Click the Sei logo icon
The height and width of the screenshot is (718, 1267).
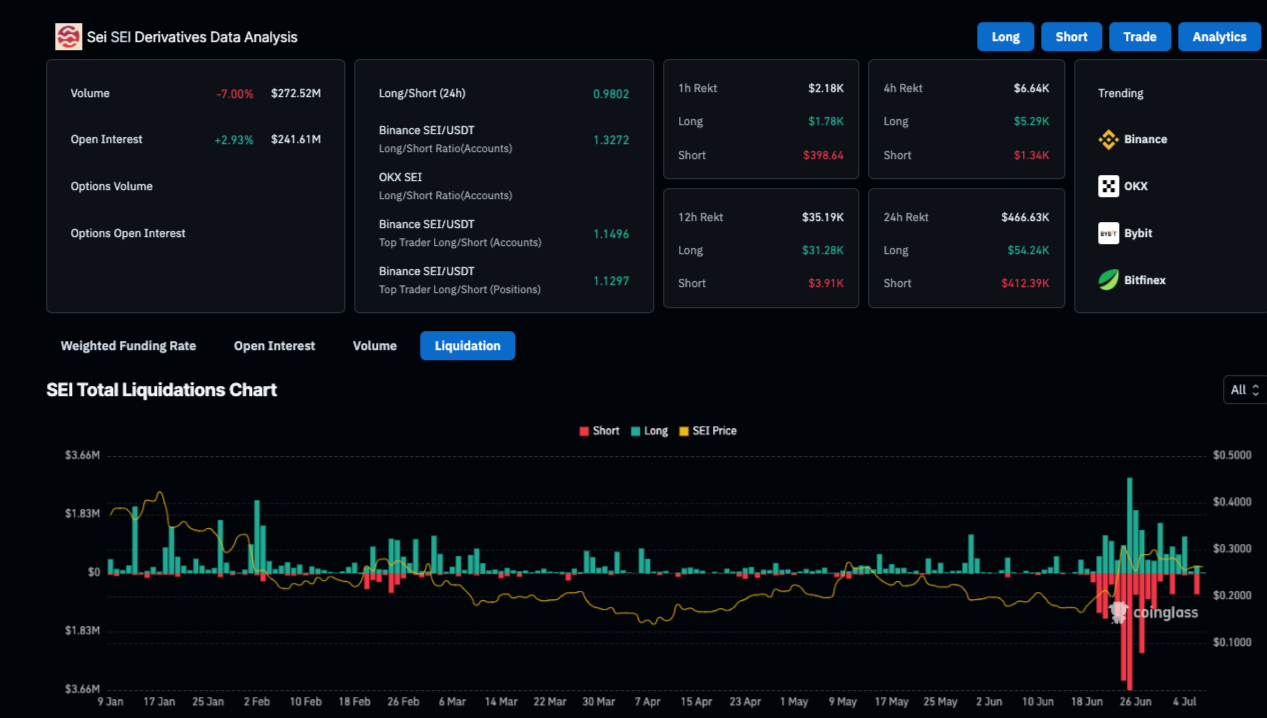pyautogui.click(x=68, y=37)
